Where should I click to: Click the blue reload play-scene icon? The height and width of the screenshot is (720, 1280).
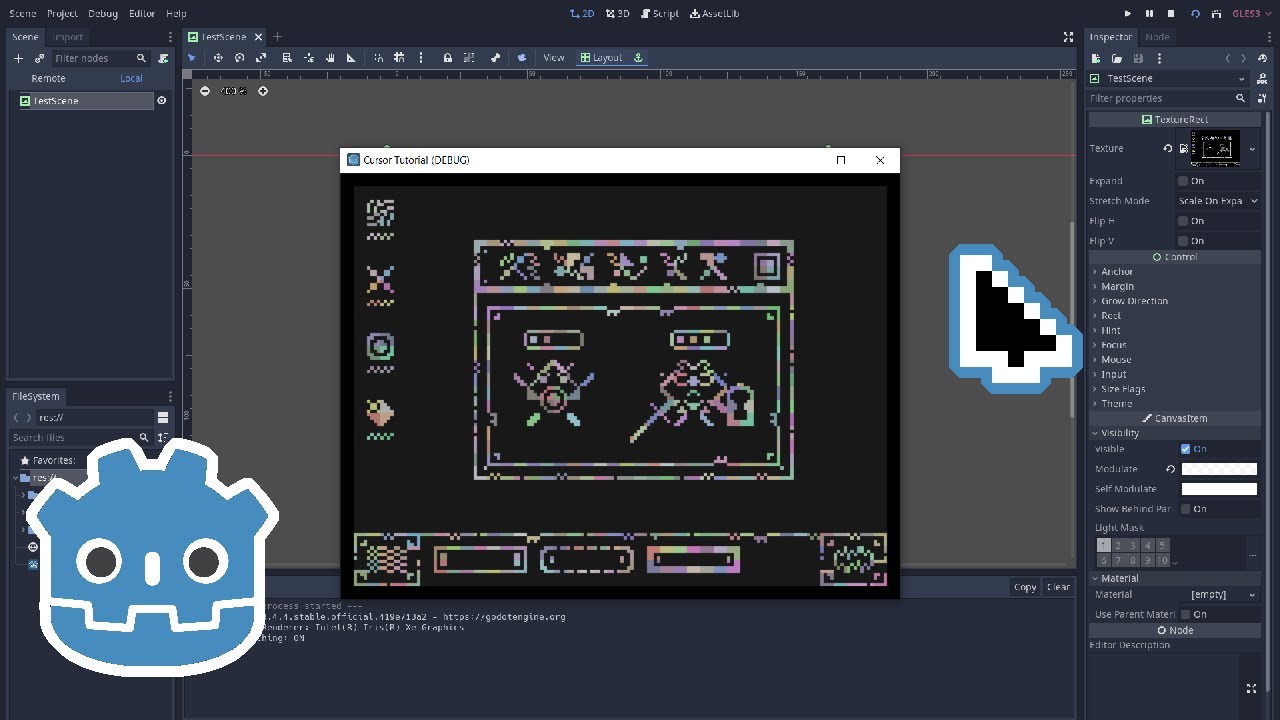point(1195,14)
